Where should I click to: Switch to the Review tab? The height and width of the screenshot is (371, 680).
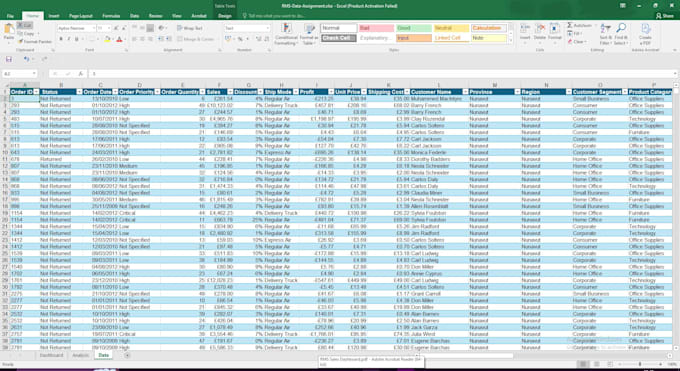tap(155, 16)
